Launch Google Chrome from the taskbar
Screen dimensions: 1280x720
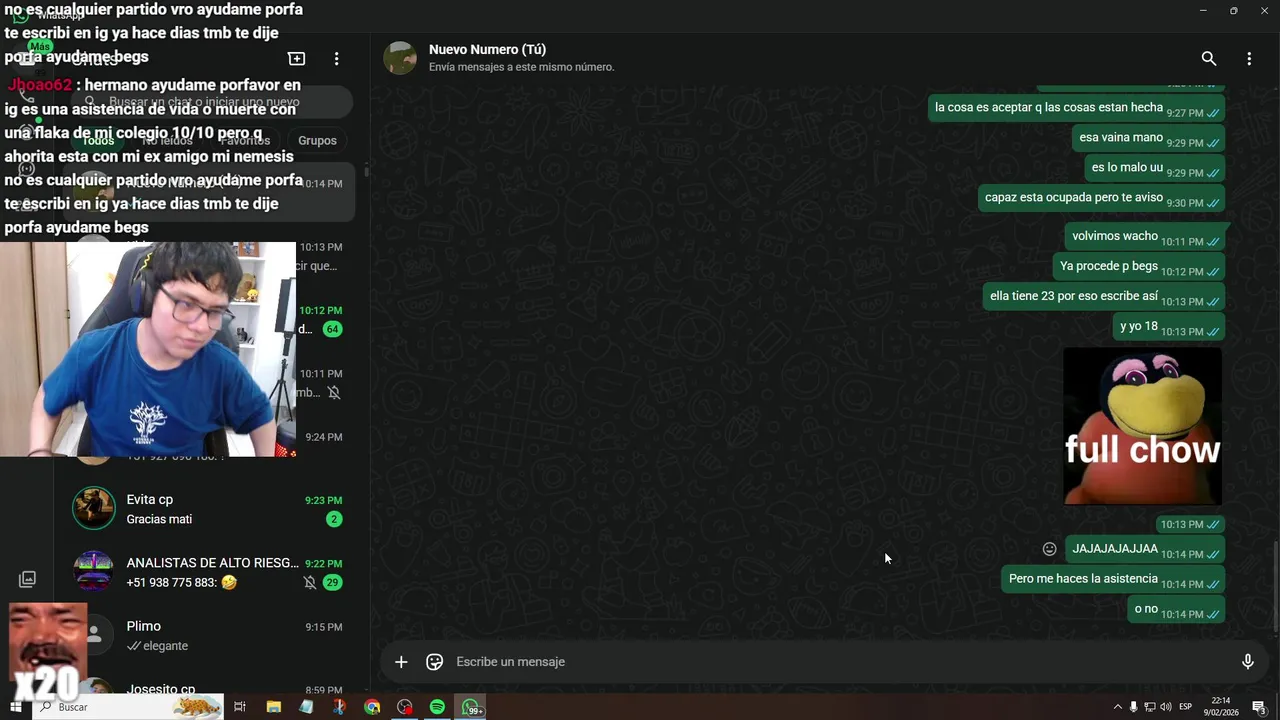[x=372, y=707]
